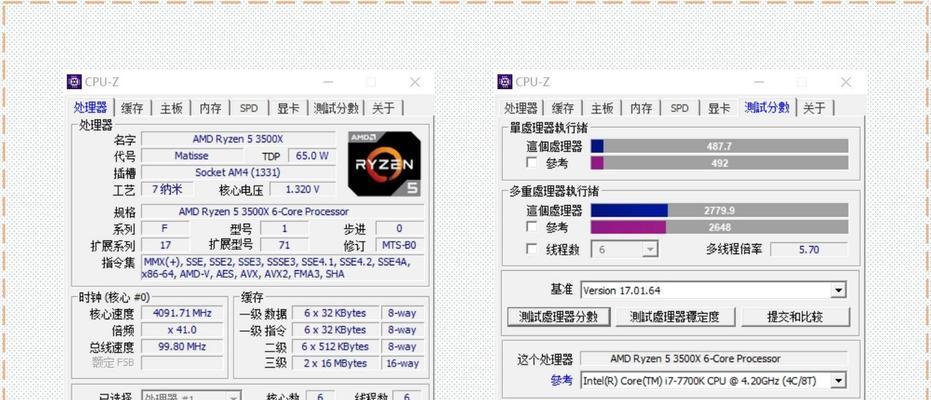Open the 參考 Intel Core i7-7700K dropdown
Image resolution: width=931 pixels, height=400 pixels.
713,380
